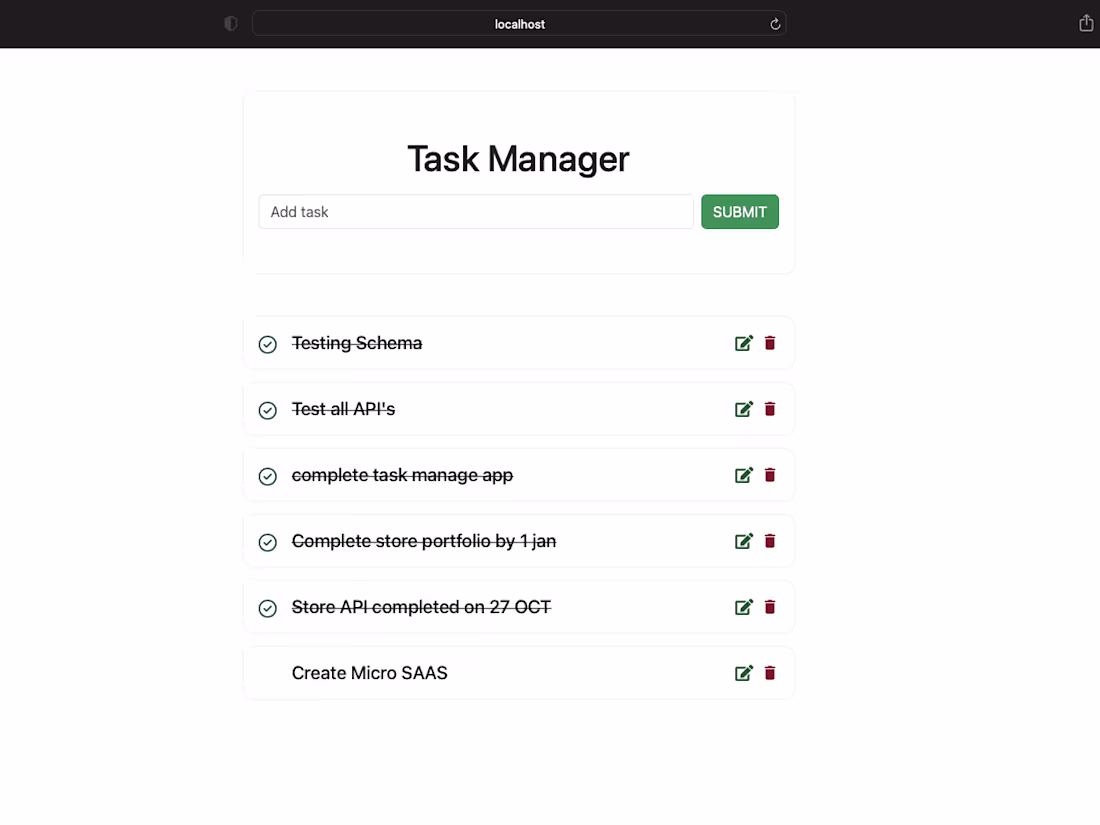This screenshot has height=825, width=1100.
Task: Click the edit icon for Test all API's
Action: 744,409
